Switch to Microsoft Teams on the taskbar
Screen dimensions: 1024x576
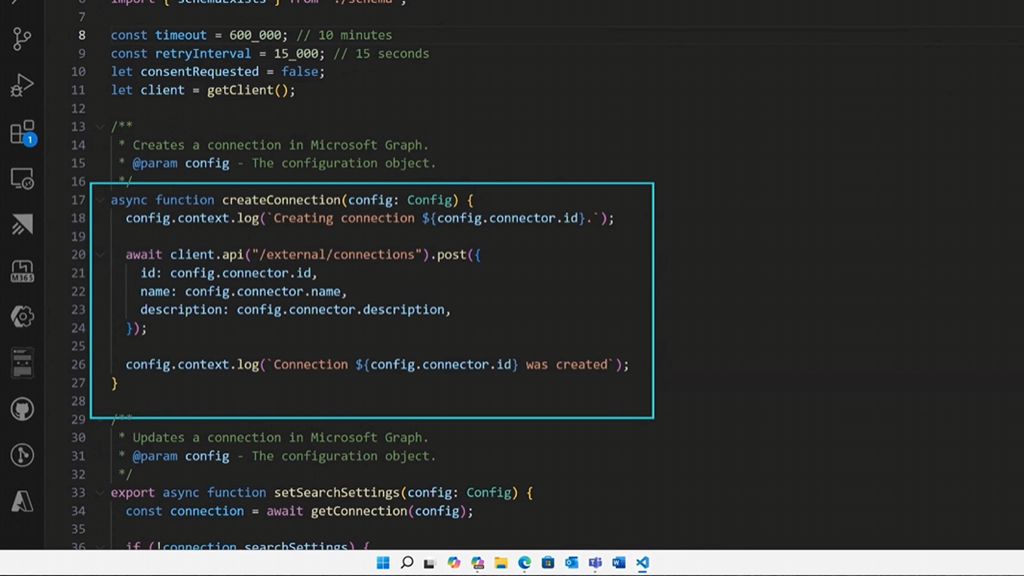(595, 563)
